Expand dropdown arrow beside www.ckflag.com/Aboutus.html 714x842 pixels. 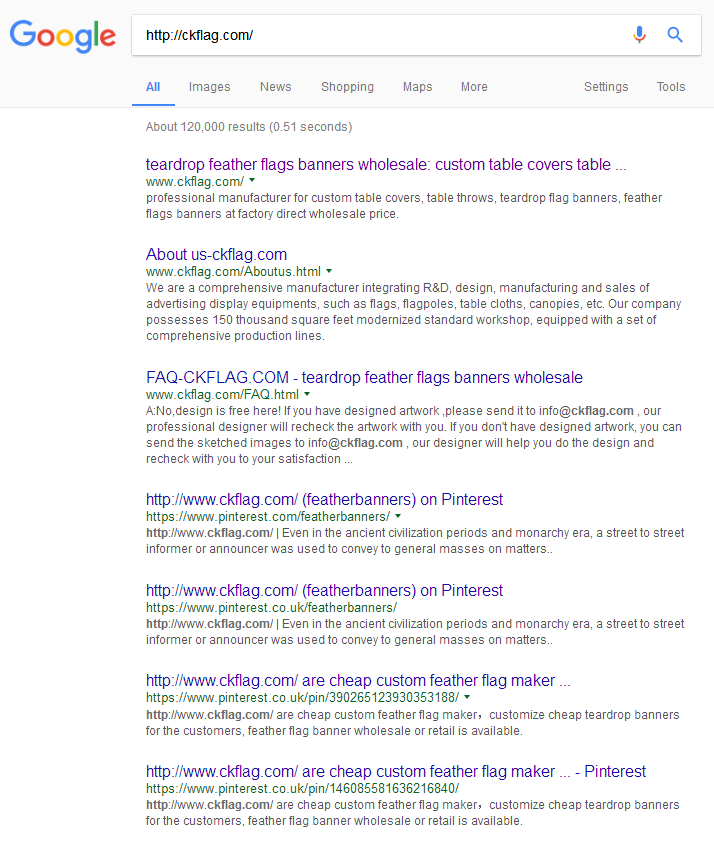[x=329, y=271]
